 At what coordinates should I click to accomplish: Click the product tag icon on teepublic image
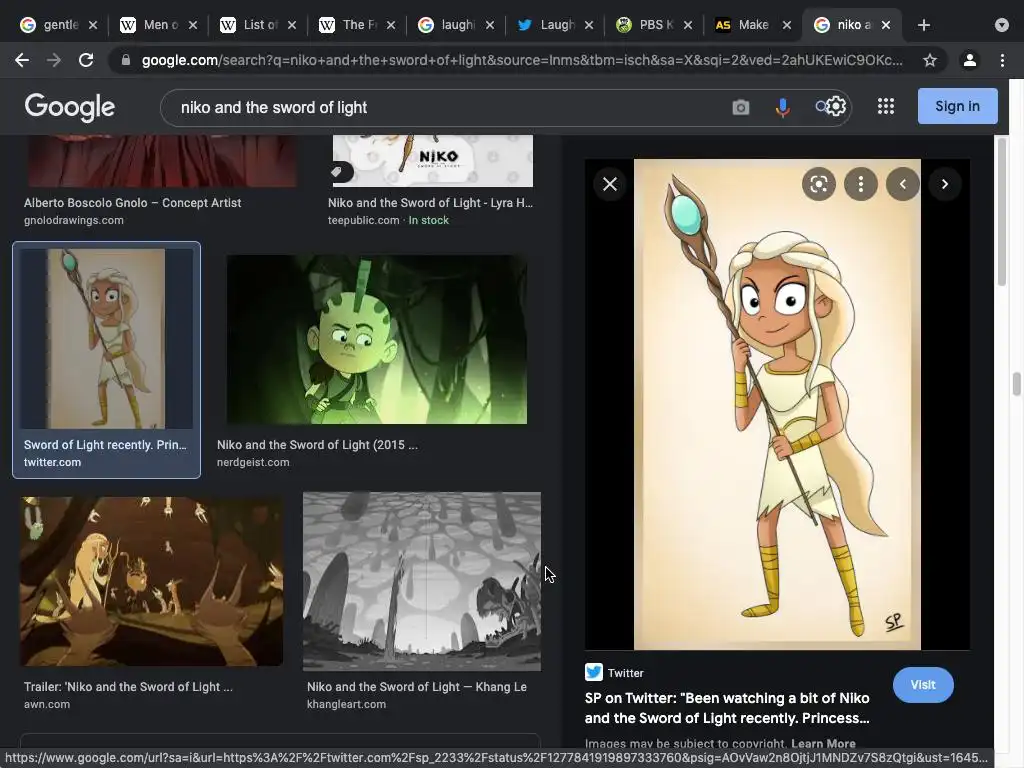pos(337,172)
